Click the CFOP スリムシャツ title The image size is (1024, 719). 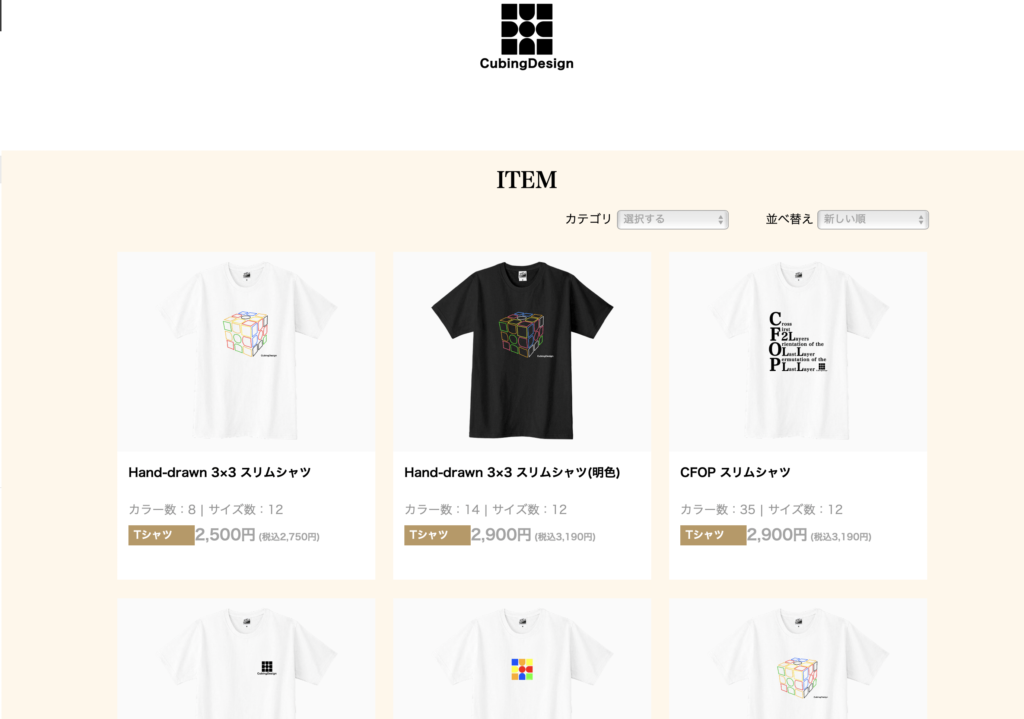pyautogui.click(x=735, y=472)
